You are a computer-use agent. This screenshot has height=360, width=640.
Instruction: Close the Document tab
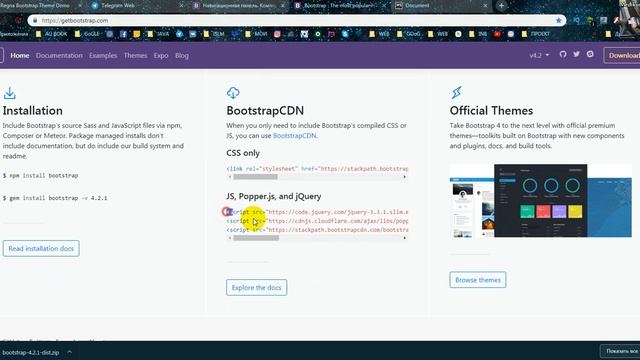click(x=485, y=6)
